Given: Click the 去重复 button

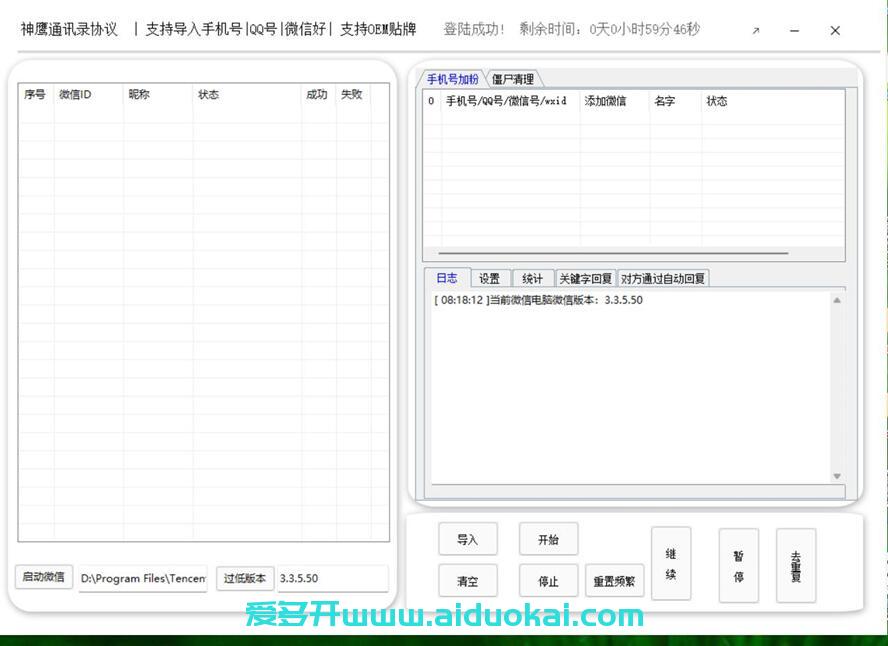Looking at the screenshot, I should coord(796,566).
